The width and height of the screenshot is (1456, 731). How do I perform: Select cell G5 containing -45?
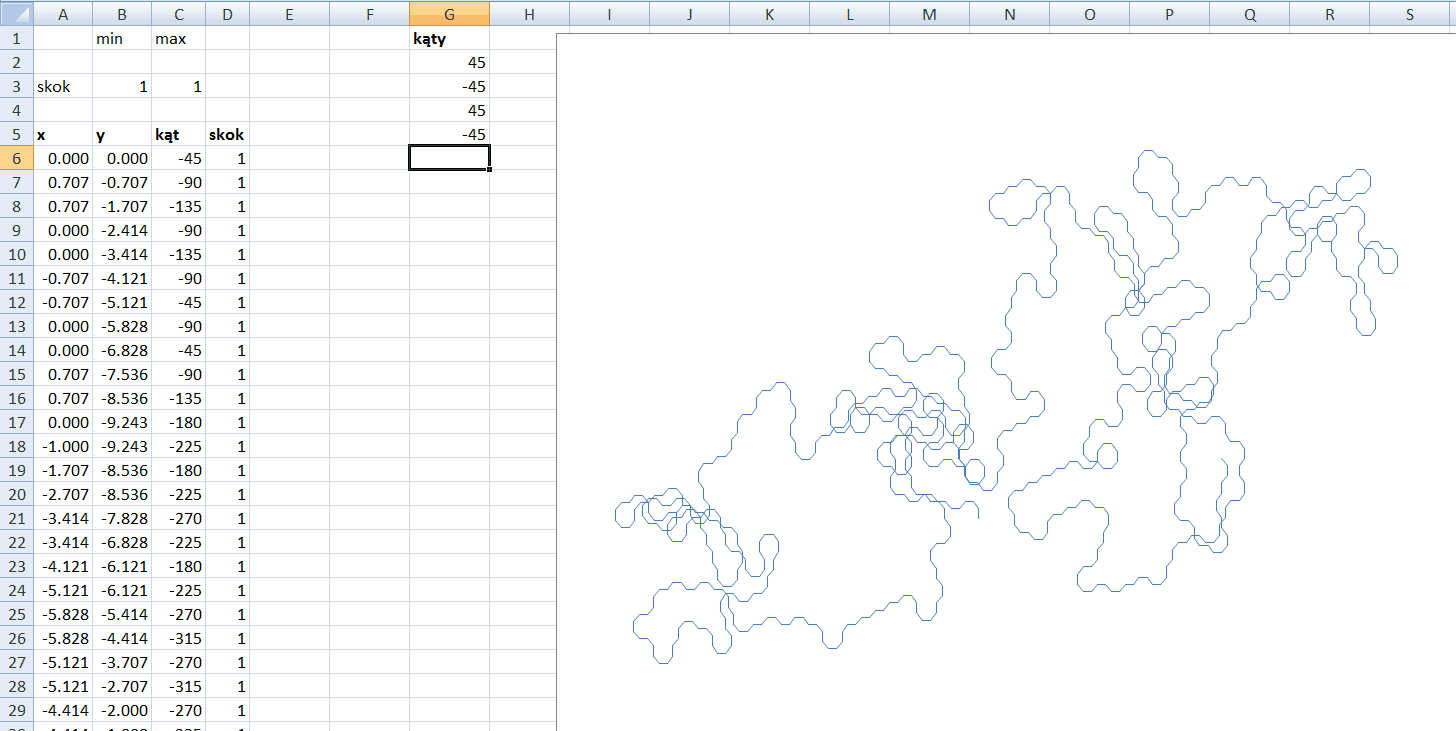(449, 134)
